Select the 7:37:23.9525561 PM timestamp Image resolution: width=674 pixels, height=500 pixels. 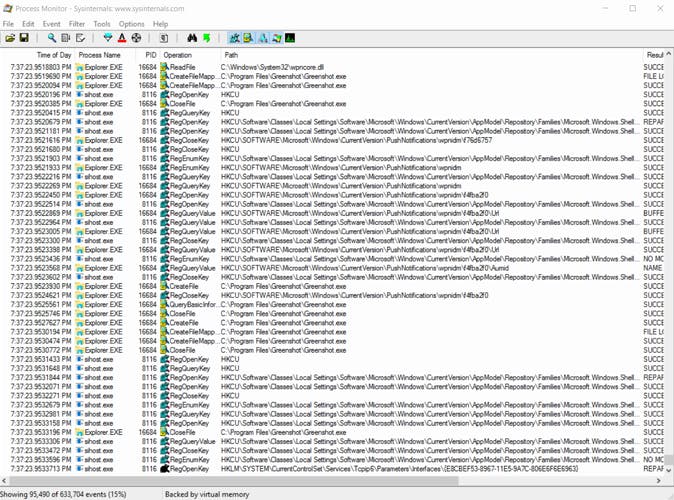41,304
